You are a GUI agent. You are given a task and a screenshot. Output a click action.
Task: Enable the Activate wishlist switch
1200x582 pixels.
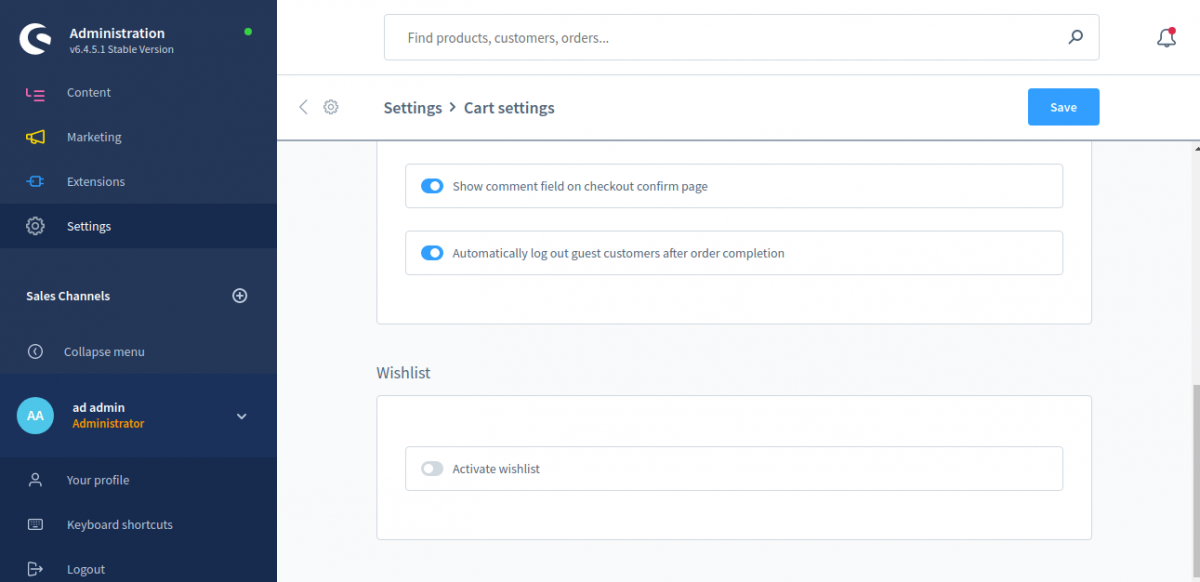tap(432, 469)
